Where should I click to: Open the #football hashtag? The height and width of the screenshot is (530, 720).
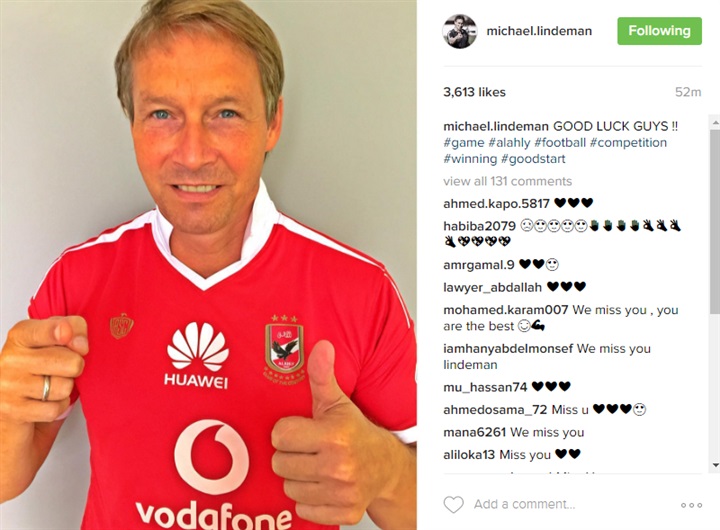(x=560, y=142)
